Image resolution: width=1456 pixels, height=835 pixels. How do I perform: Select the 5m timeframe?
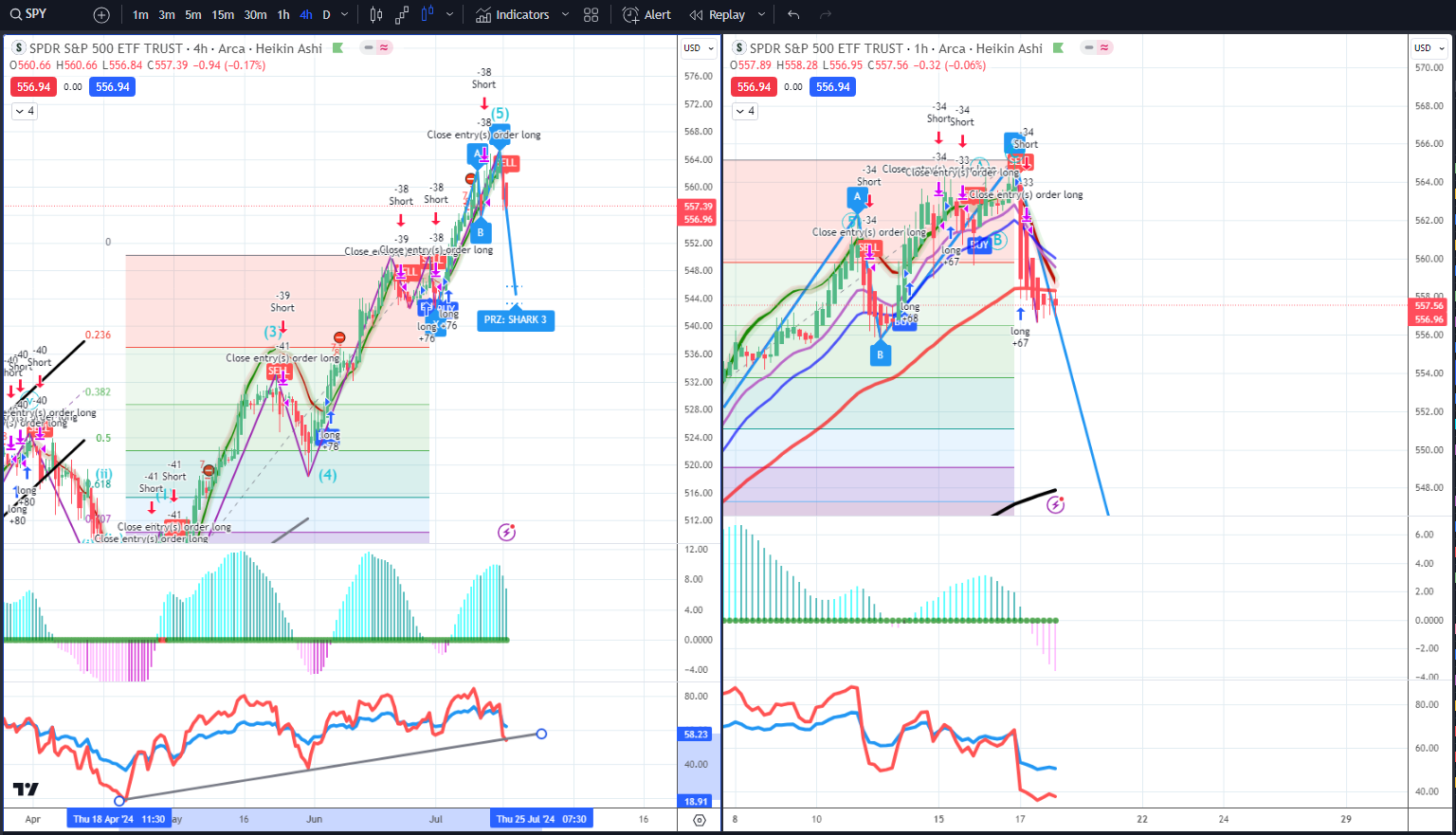tap(193, 15)
